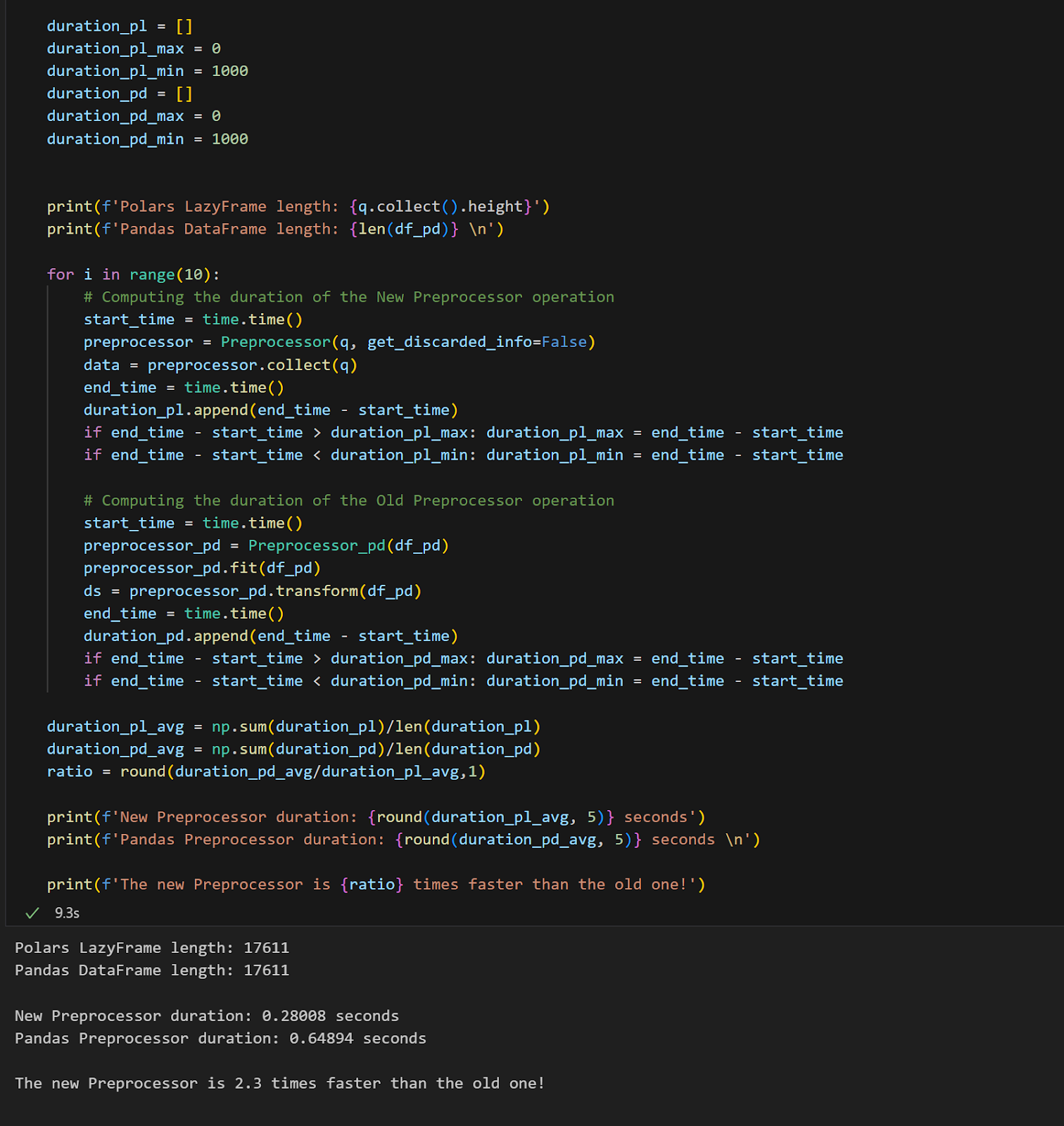This screenshot has height=1126, width=1064.
Task: Click output line 'Polars LazyFrame length: 17611'
Action: pos(152,947)
